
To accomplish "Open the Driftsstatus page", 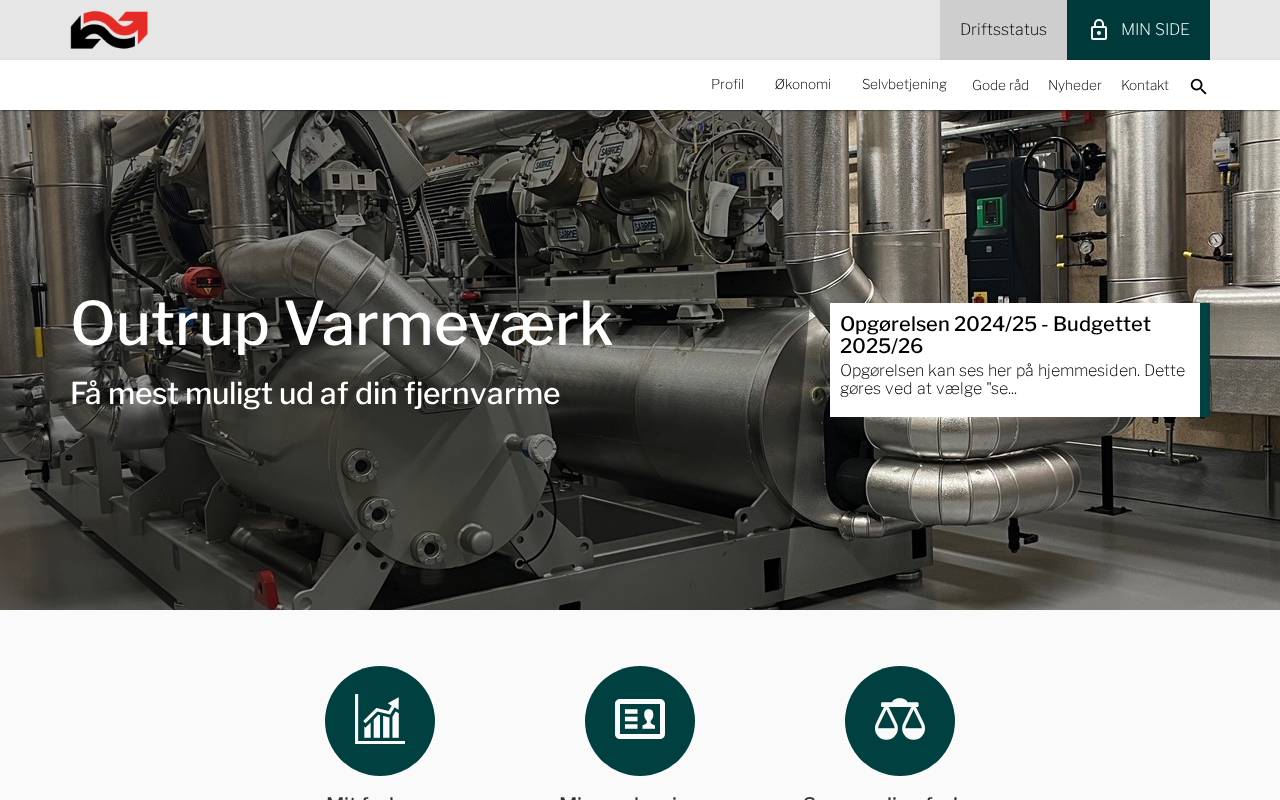I will 1003,30.
